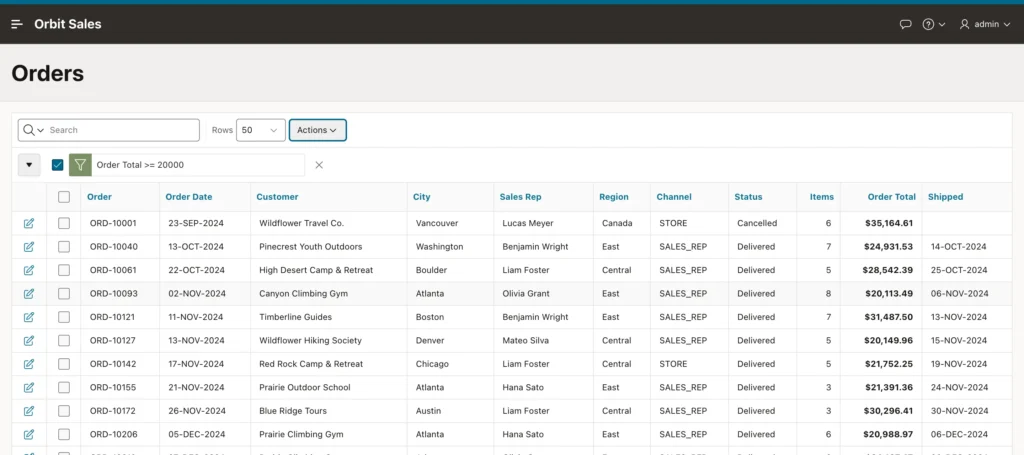Edit order ORD-10001 with pencil icon

pos(29,223)
